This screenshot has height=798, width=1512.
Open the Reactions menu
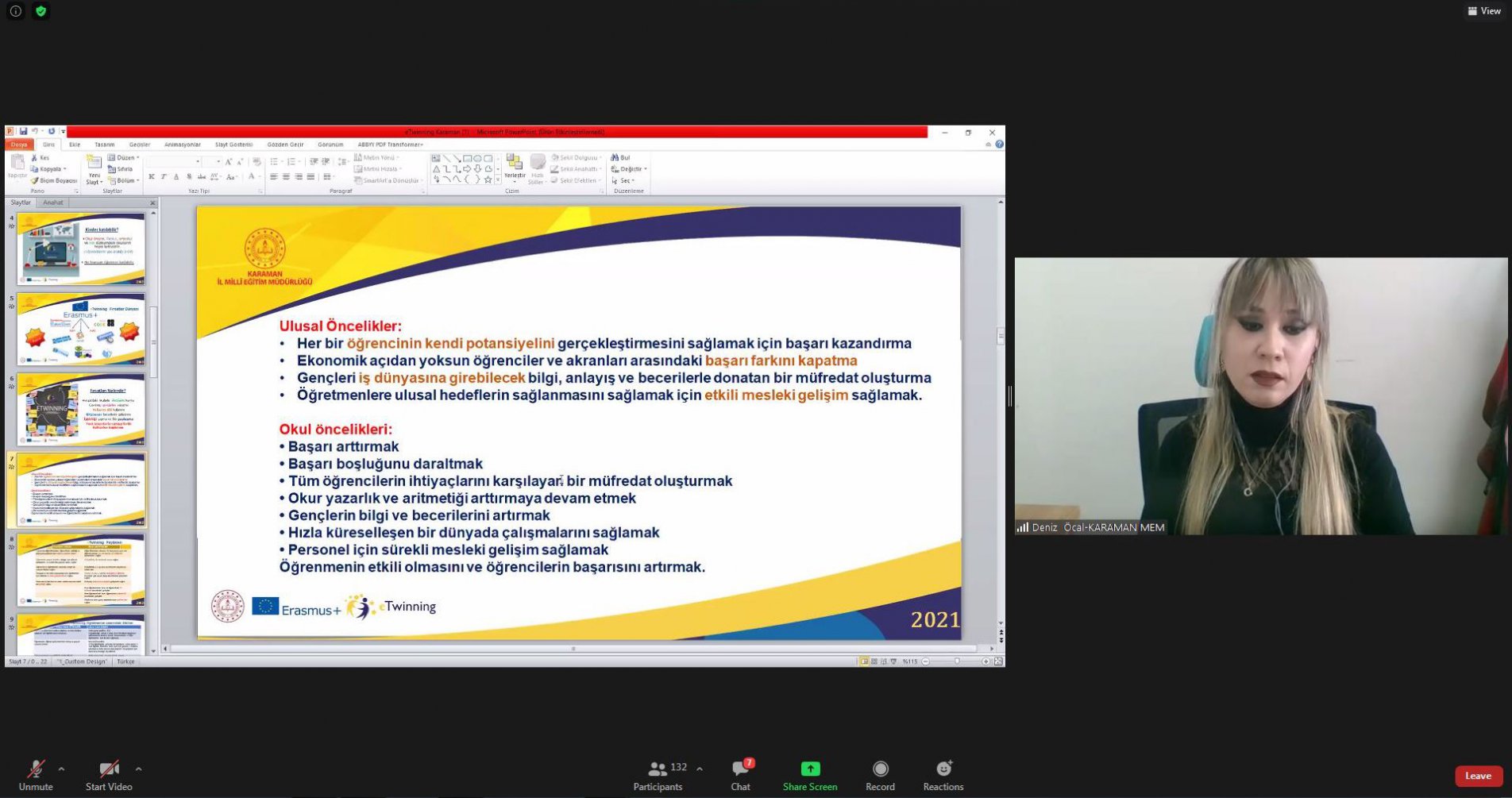click(x=943, y=769)
